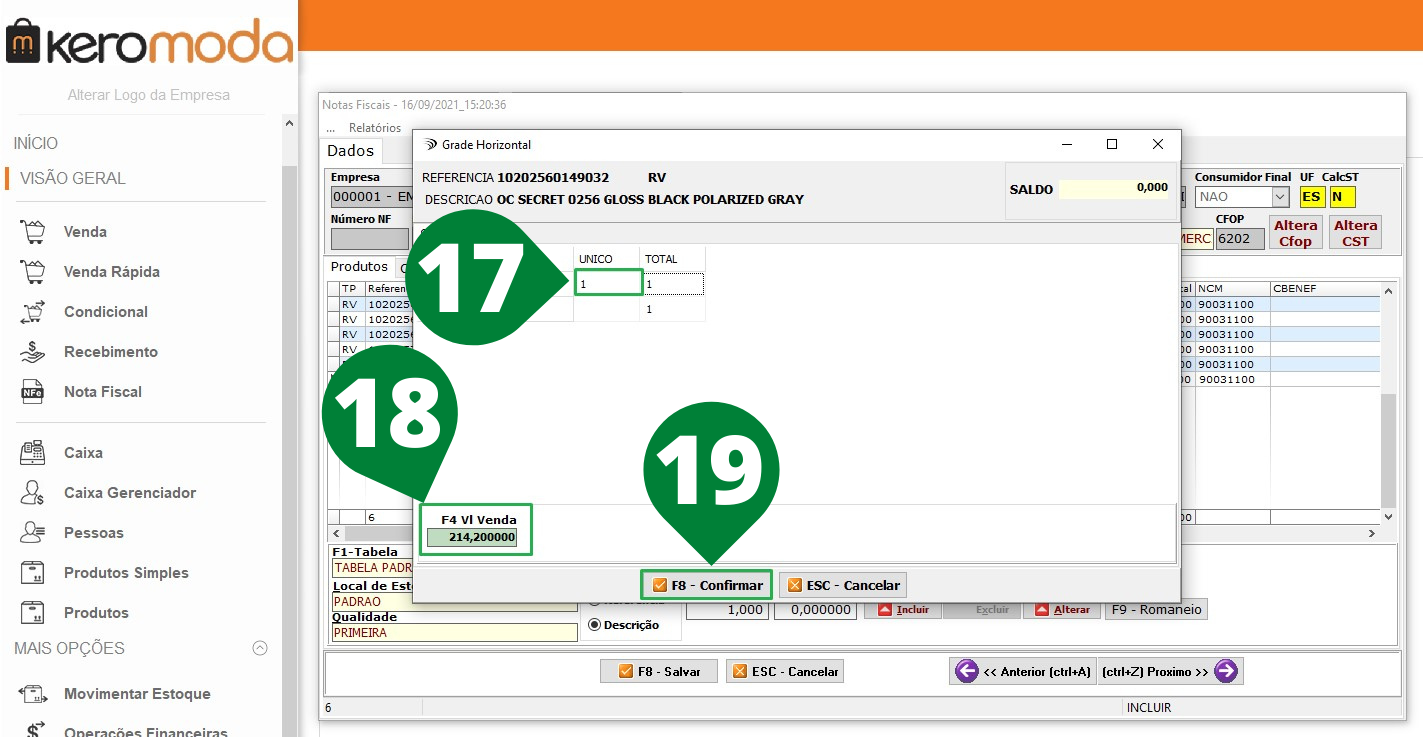Viewport: 1423px width, 737px height.
Task: Click the UNICO quantity cell
Action: coord(608,283)
